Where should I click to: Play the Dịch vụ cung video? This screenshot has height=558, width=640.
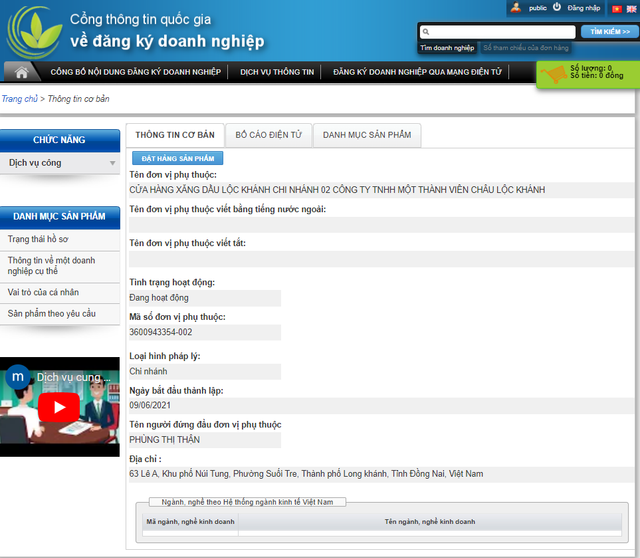coord(59,406)
